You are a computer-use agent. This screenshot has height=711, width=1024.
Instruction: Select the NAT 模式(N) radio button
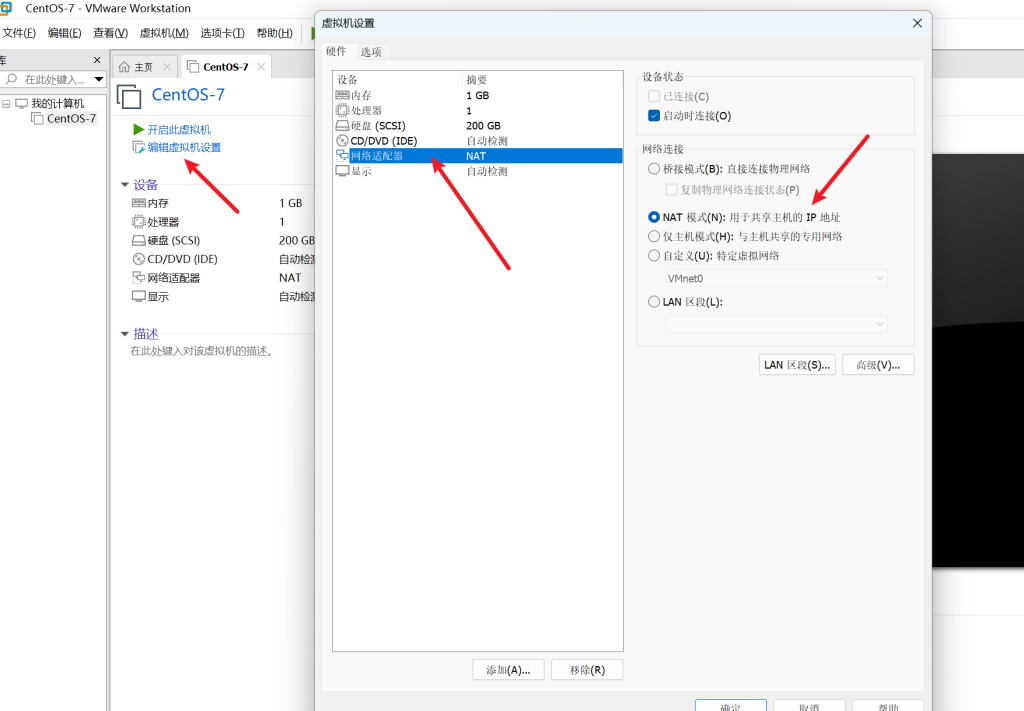click(654, 217)
